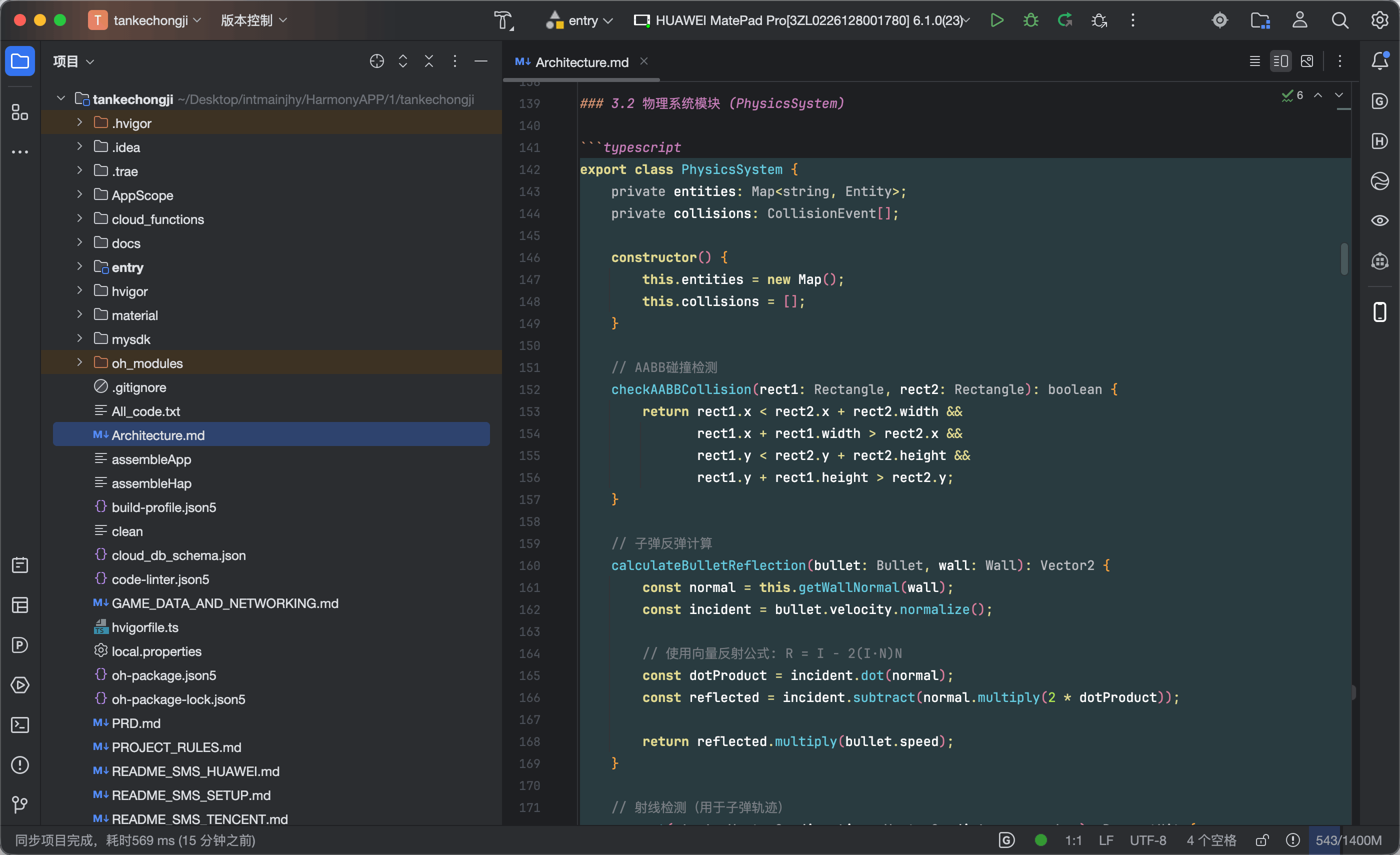Close the Architecture.md tab
Image resolution: width=1400 pixels, height=855 pixels.
[644, 61]
